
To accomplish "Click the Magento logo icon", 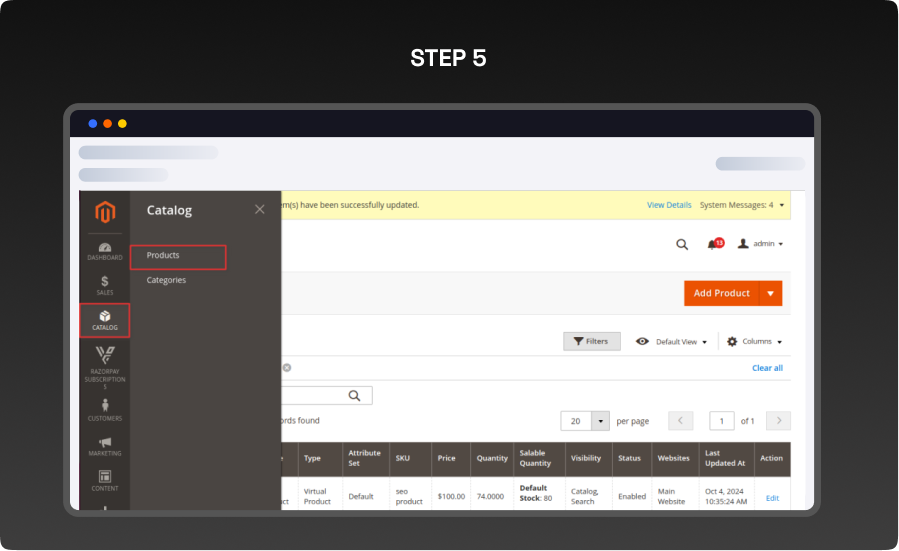I will pyautogui.click(x=105, y=212).
